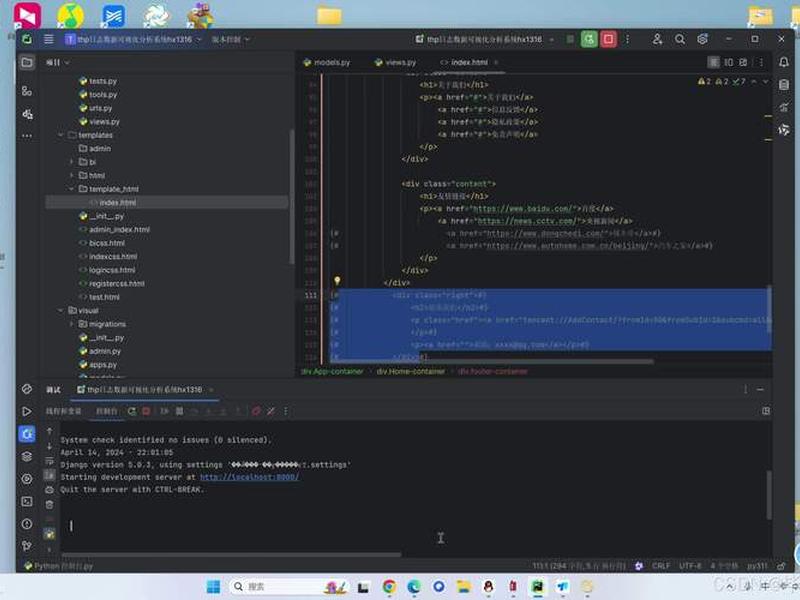Image resolution: width=800 pixels, height=600 pixels.
Task: Select the Editor and Preview view mode
Action: (729, 62)
